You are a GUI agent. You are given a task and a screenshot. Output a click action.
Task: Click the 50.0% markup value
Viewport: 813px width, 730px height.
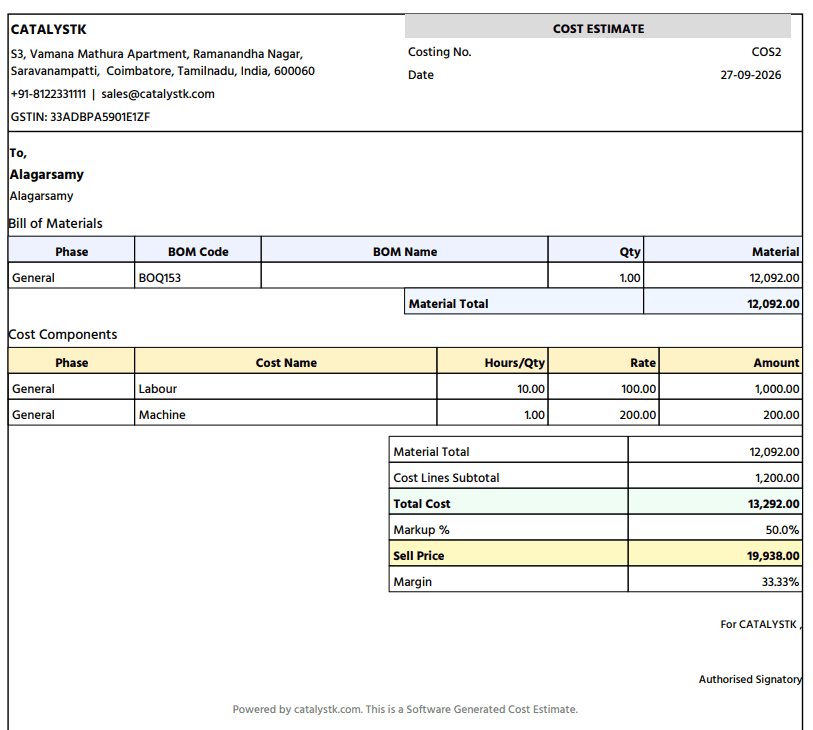(x=782, y=530)
